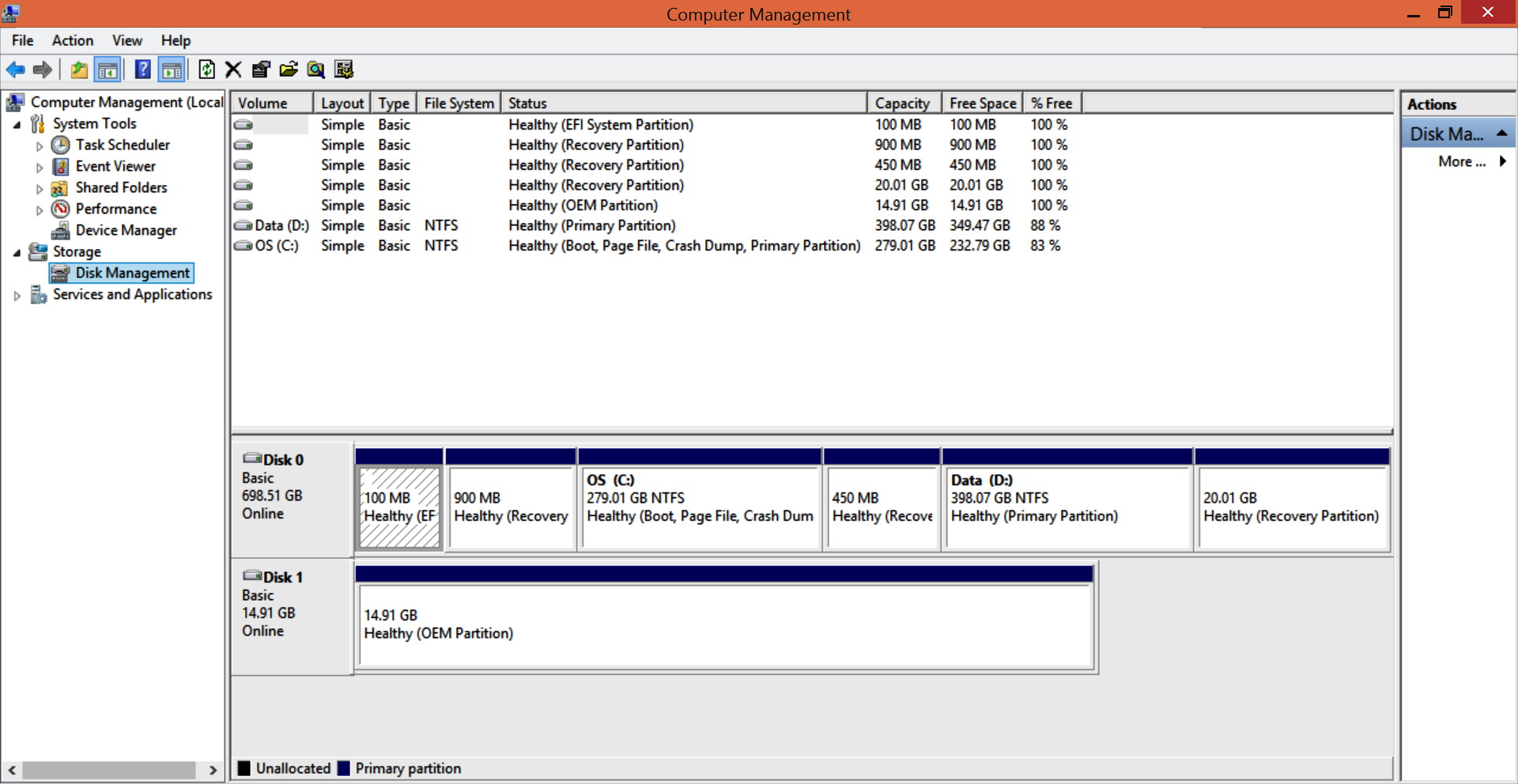Click the Properties toolbar icon
This screenshot has height=784, width=1518.
(261, 70)
